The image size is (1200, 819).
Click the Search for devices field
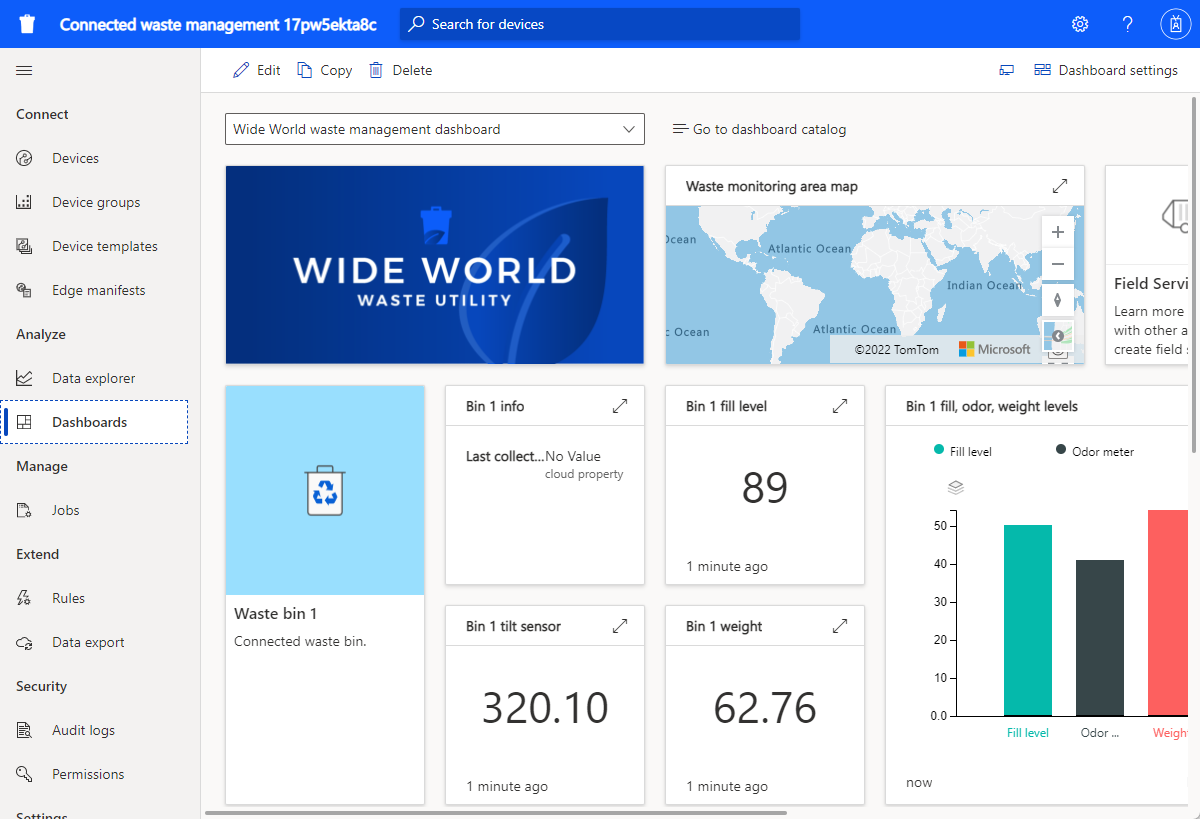coord(600,24)
